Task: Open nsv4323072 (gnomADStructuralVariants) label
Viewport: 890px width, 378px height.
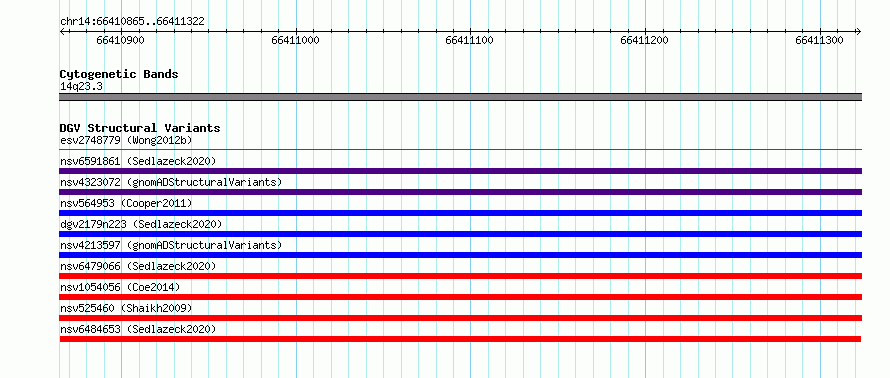Action: click(171, 182)
